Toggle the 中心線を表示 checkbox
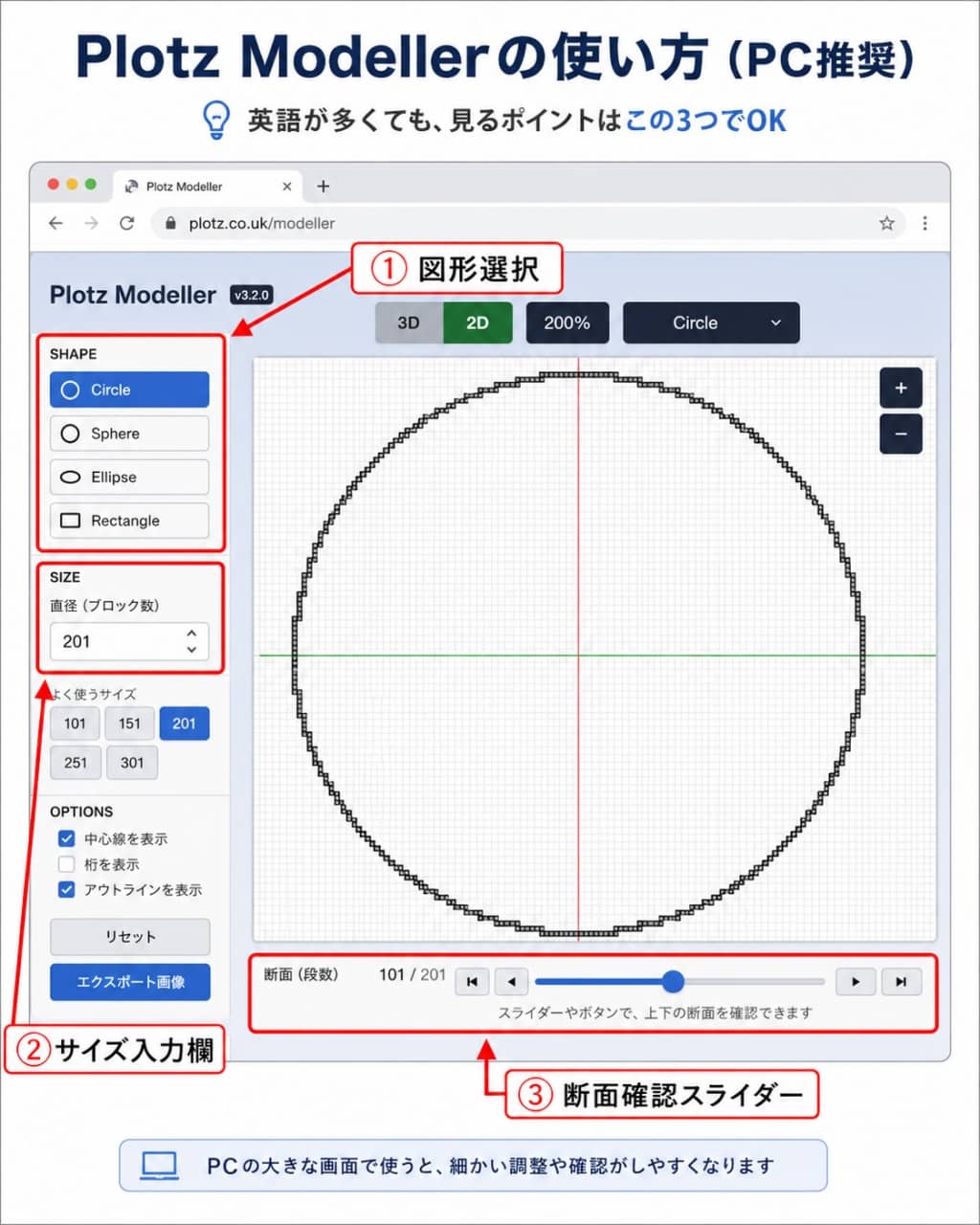980x1225 pixels. point(66,838)
